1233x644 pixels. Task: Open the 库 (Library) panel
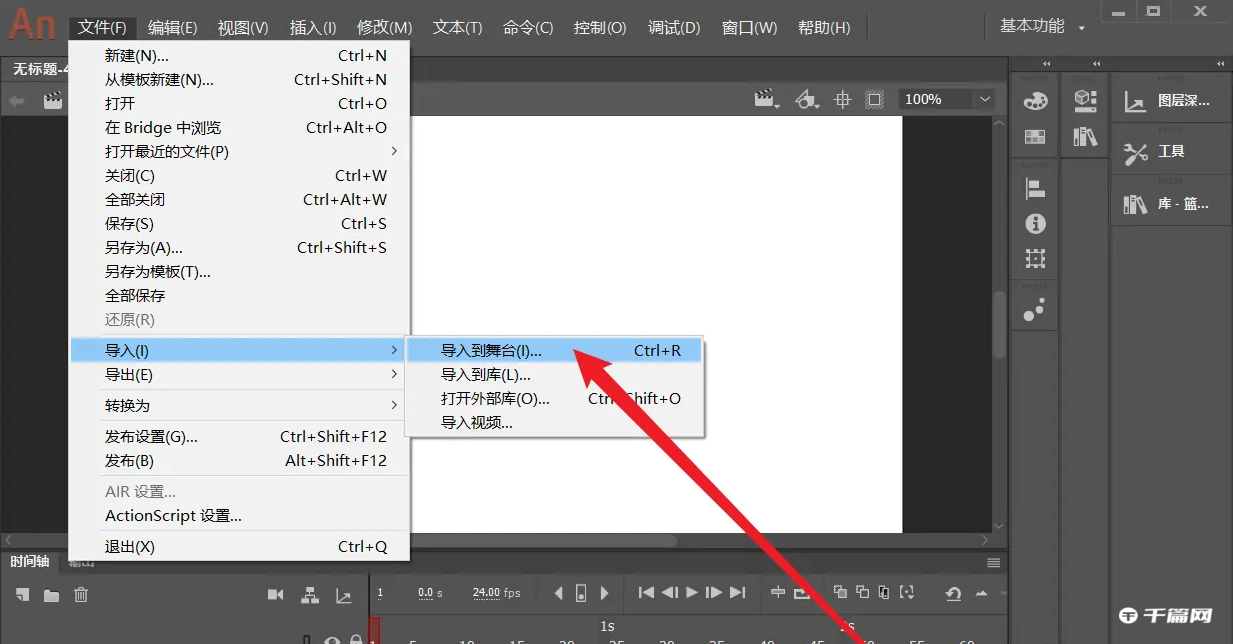(x=1171, y=203)
